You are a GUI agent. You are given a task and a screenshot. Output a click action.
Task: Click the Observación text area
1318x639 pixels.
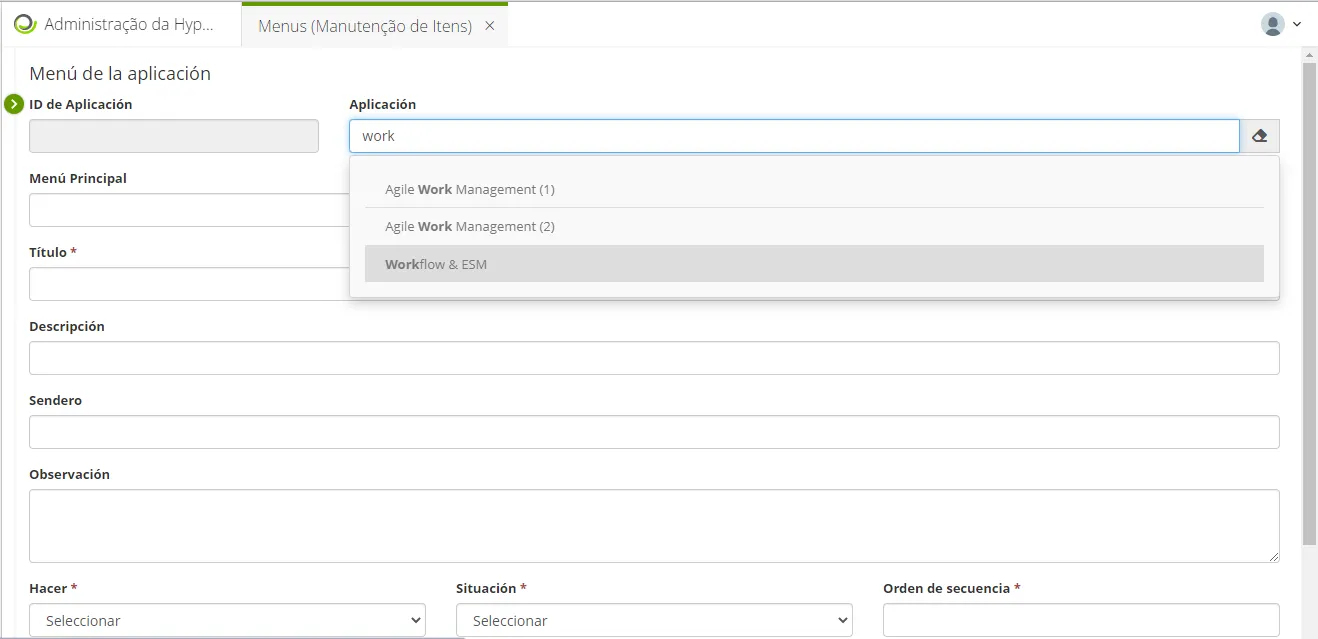click(654, 526)
